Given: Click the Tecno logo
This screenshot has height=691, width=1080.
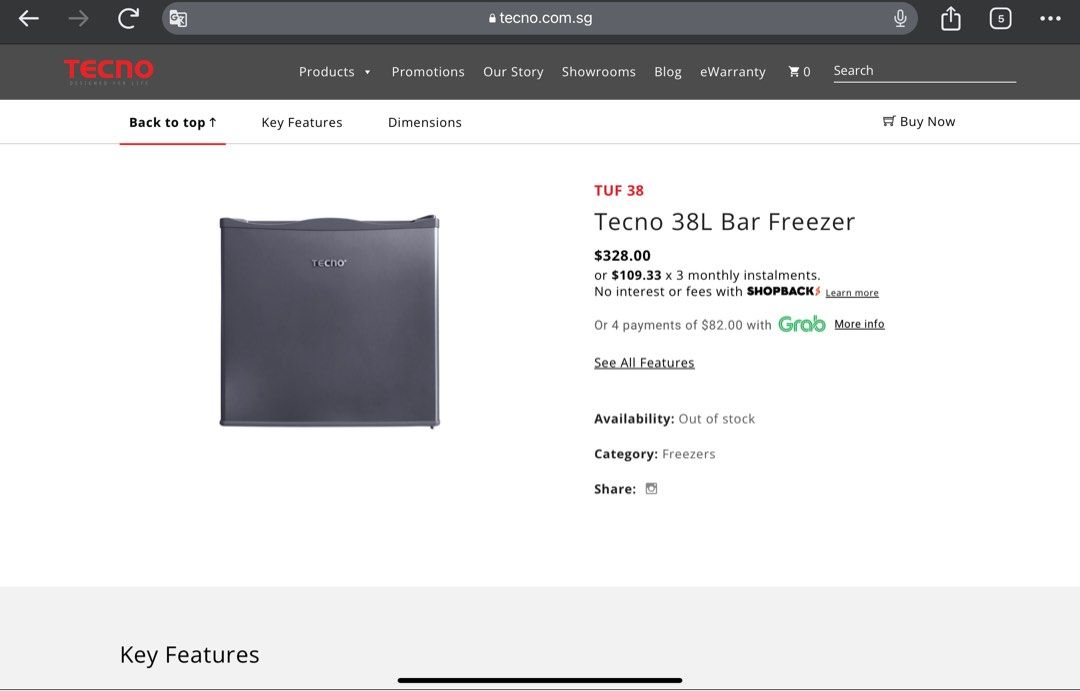Looking at the screenshot, I should (108, 70).
